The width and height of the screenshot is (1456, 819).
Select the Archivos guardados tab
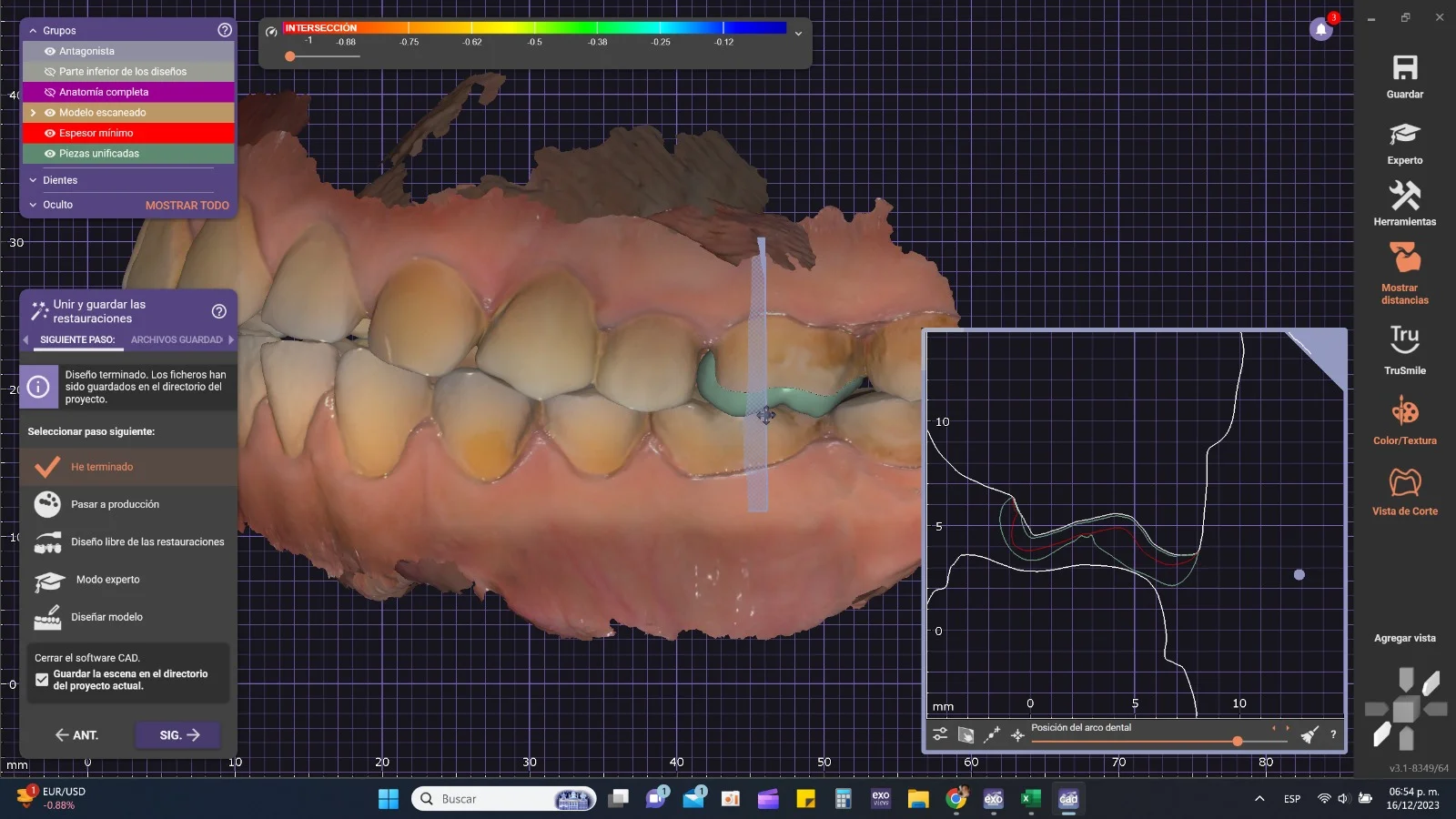click(x=177, y=339)
